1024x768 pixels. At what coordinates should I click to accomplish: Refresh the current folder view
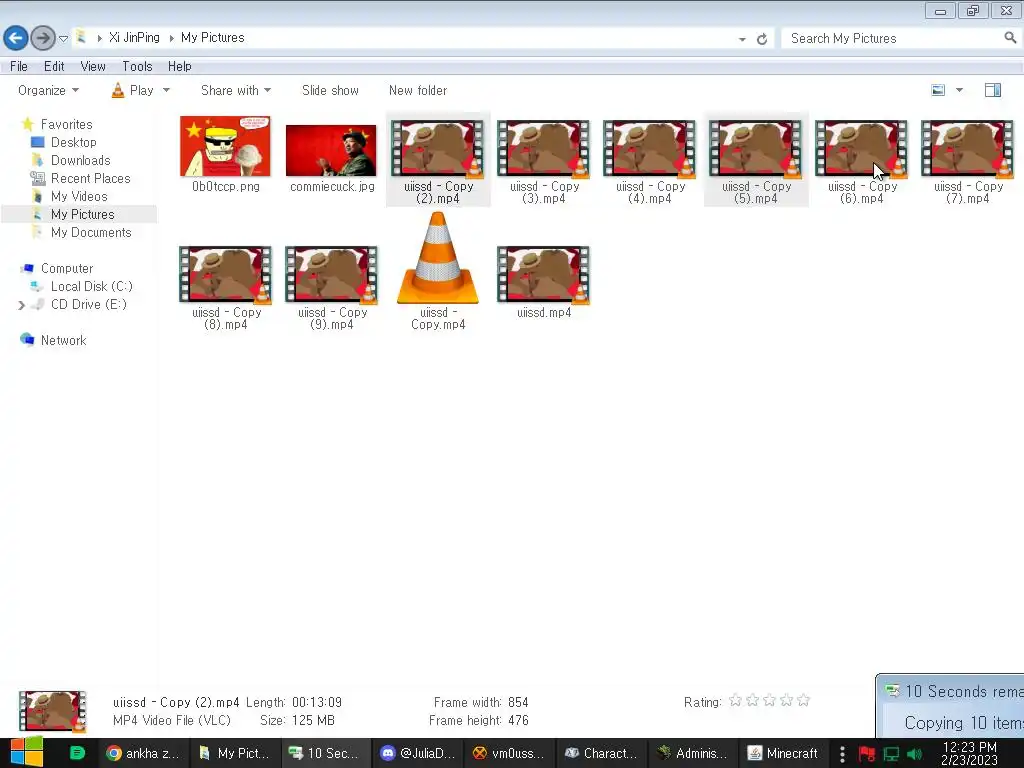click(x=761, y=39)
